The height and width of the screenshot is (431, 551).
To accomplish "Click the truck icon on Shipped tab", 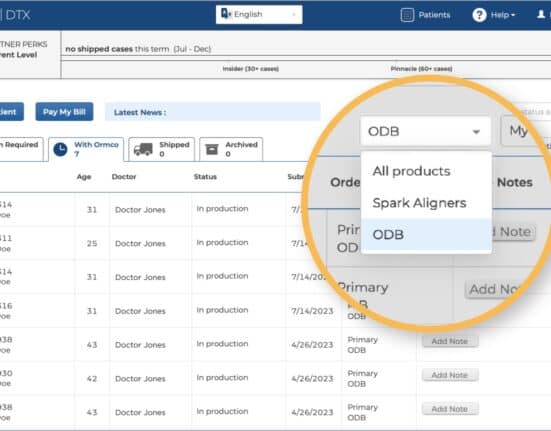I will coord(143,149).
